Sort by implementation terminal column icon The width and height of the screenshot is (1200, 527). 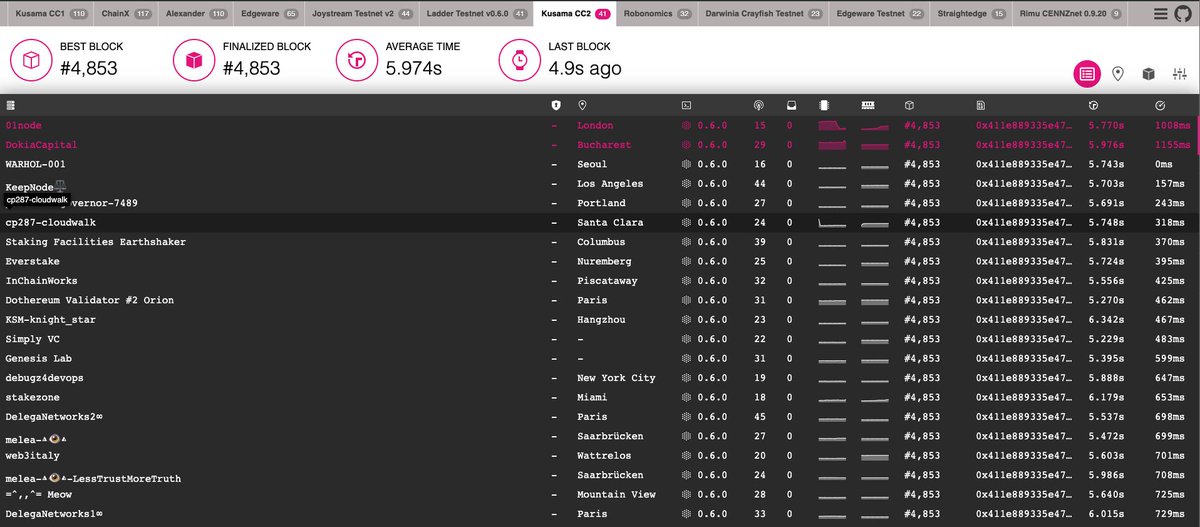686,105
